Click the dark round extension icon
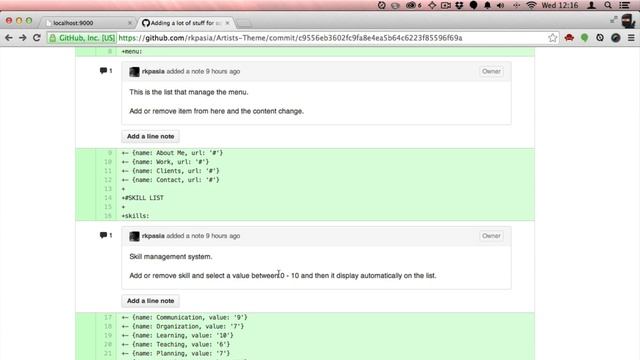The width and height of the screenshot is (640, 360). click(616, 38)
